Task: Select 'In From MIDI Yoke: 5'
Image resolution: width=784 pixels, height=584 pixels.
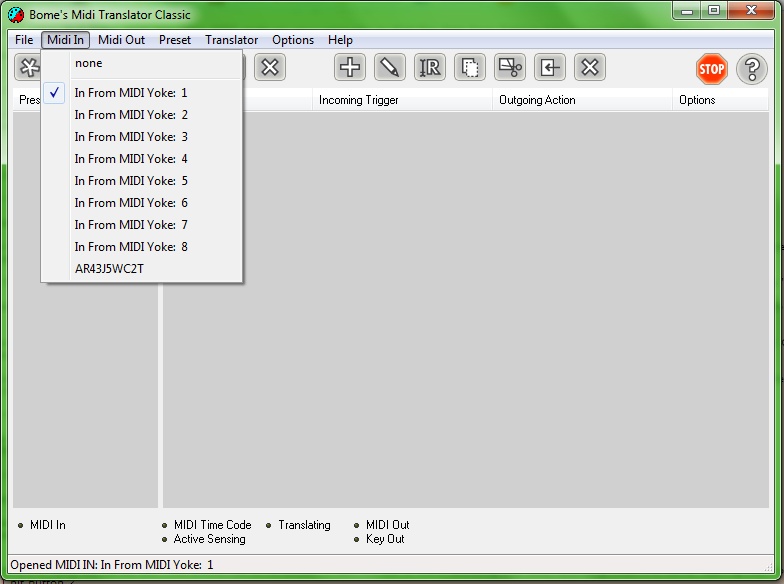Action: (142, 181)
